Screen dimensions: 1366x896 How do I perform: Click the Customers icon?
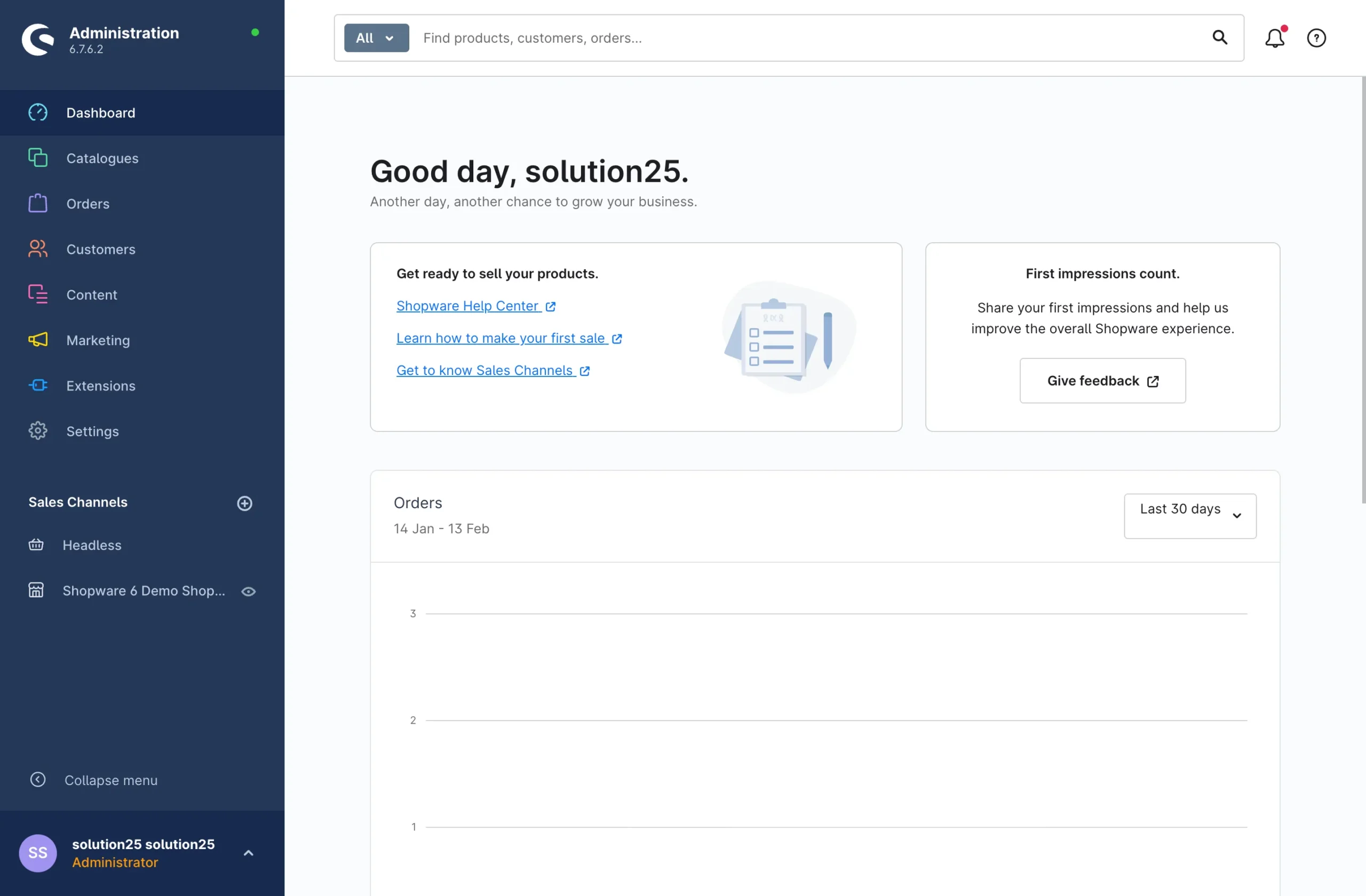tap(37, 249)
